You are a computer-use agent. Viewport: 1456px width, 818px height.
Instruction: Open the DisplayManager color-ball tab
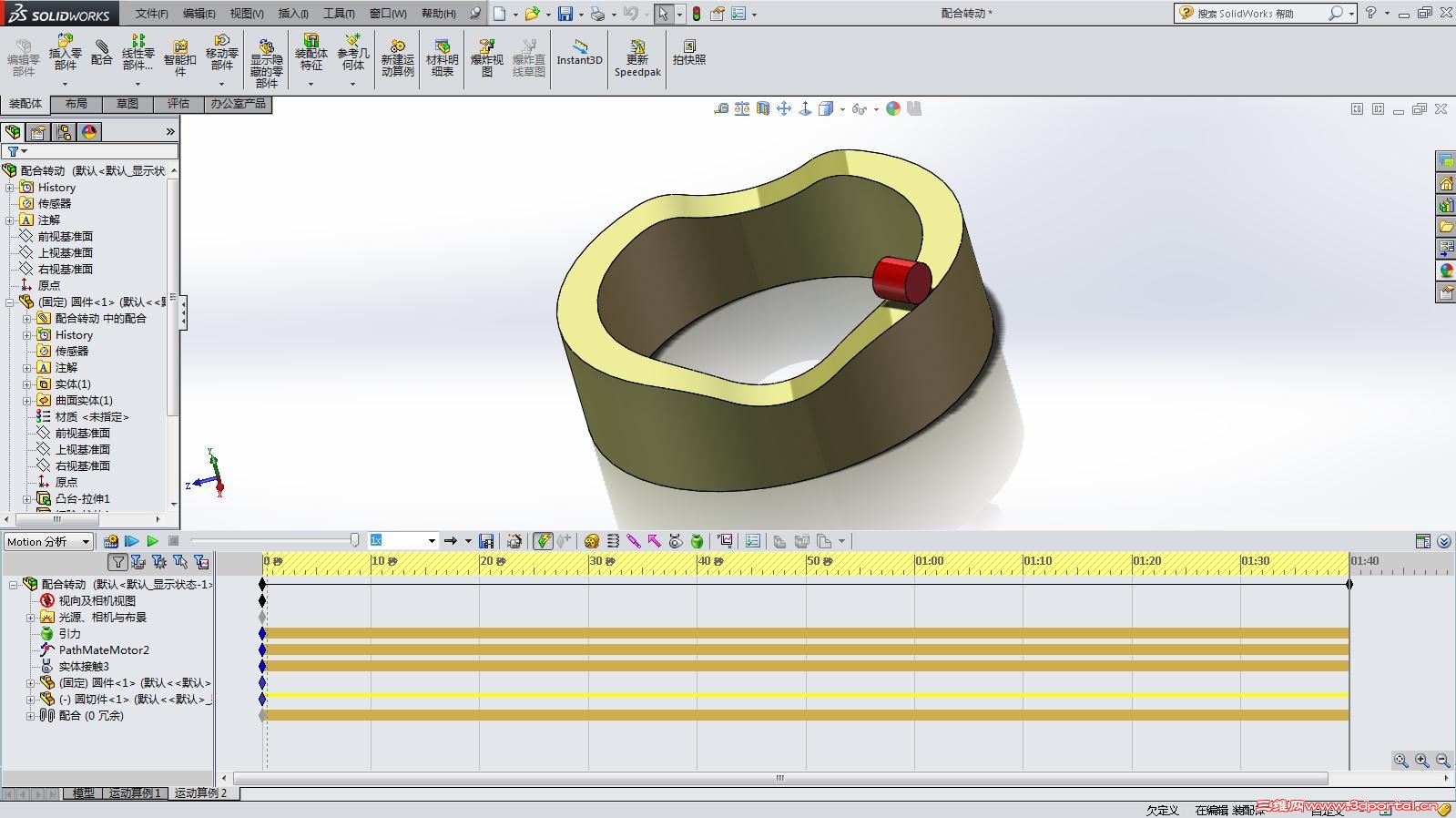tap(89, 132)
